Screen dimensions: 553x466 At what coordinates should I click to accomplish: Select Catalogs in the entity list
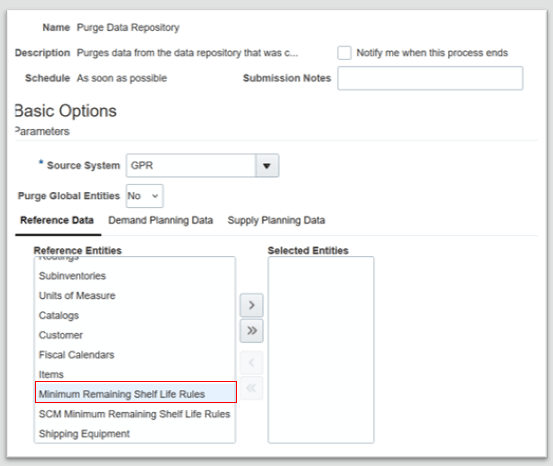135,315
